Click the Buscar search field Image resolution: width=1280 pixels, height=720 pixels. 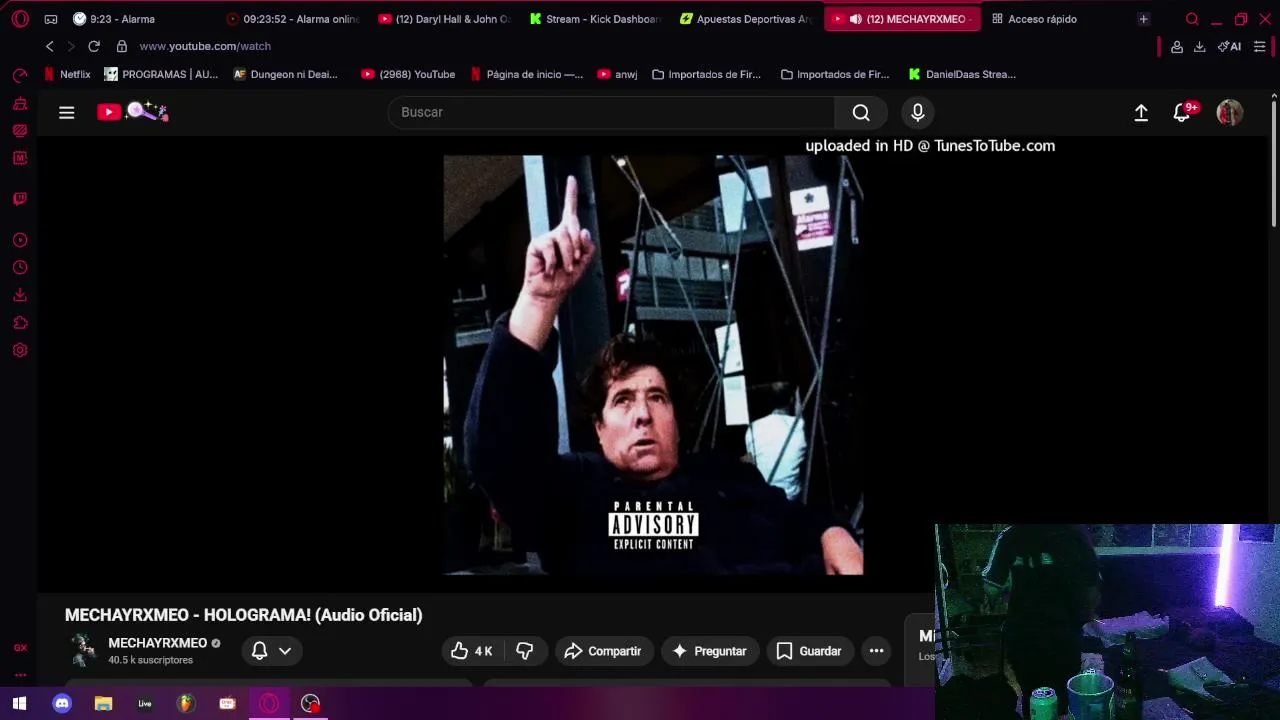611,113
